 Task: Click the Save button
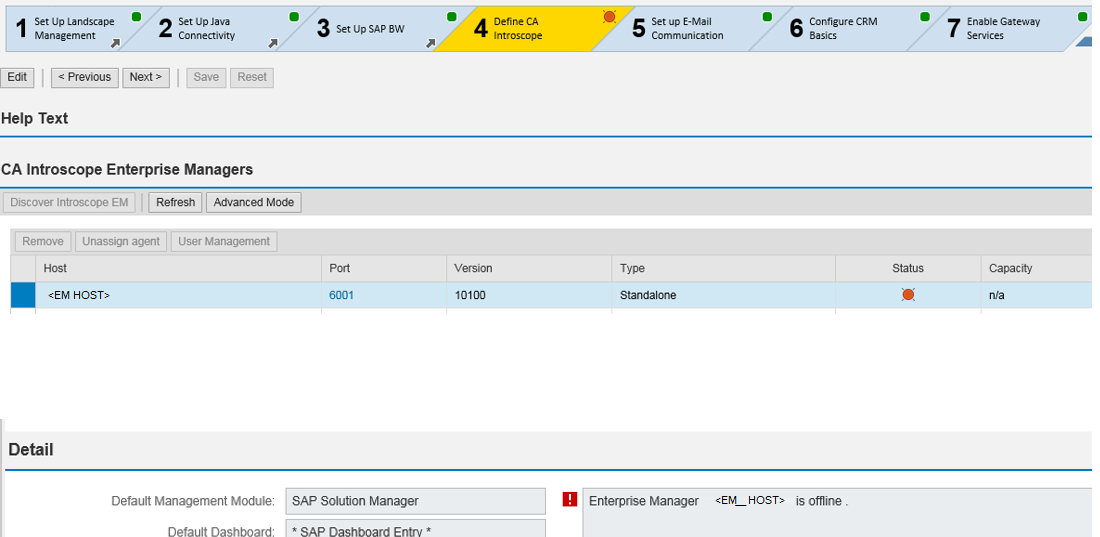click(x=206, y=77)
